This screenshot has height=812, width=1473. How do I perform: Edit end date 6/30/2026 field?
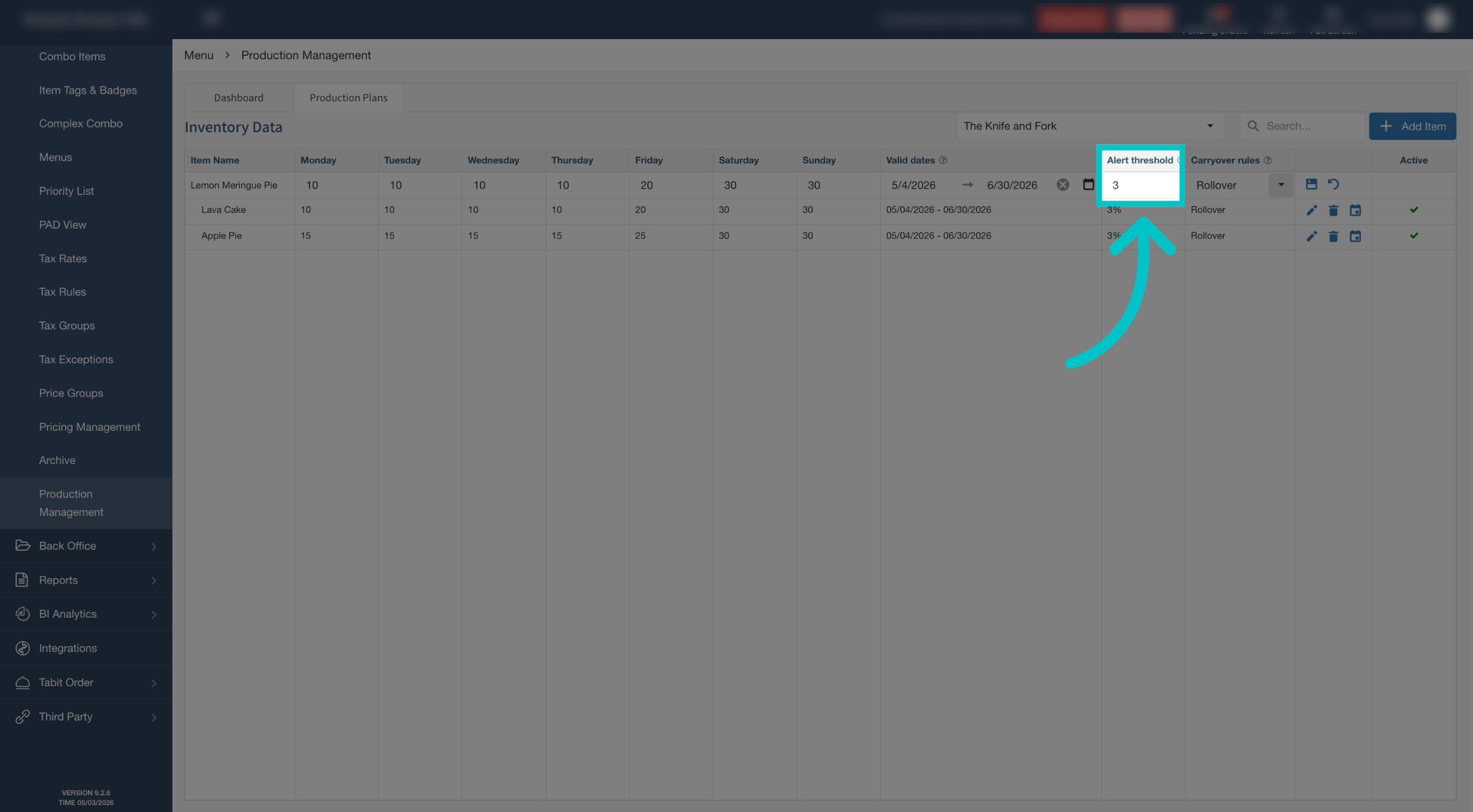point(1013,185)
